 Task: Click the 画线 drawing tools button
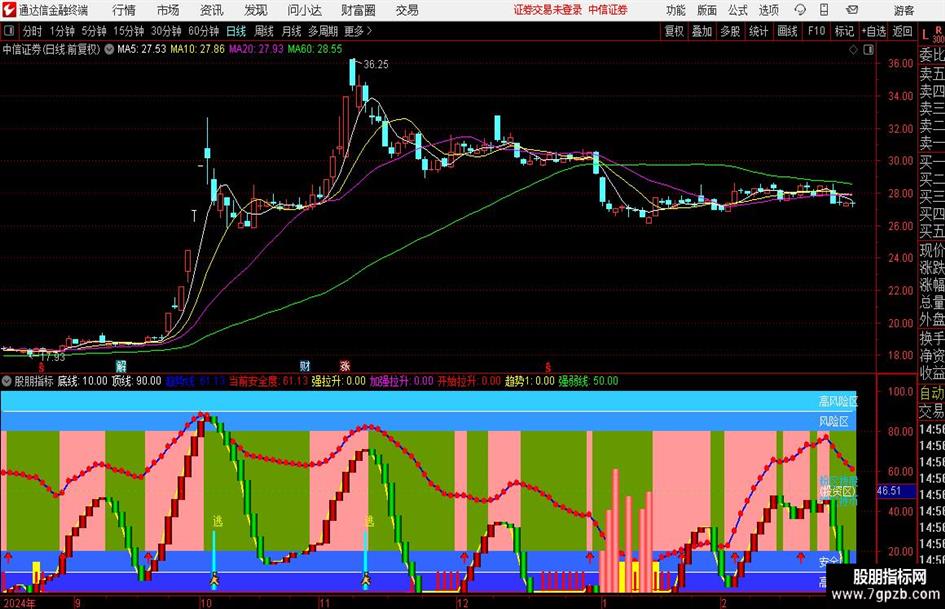pos(787,31)
